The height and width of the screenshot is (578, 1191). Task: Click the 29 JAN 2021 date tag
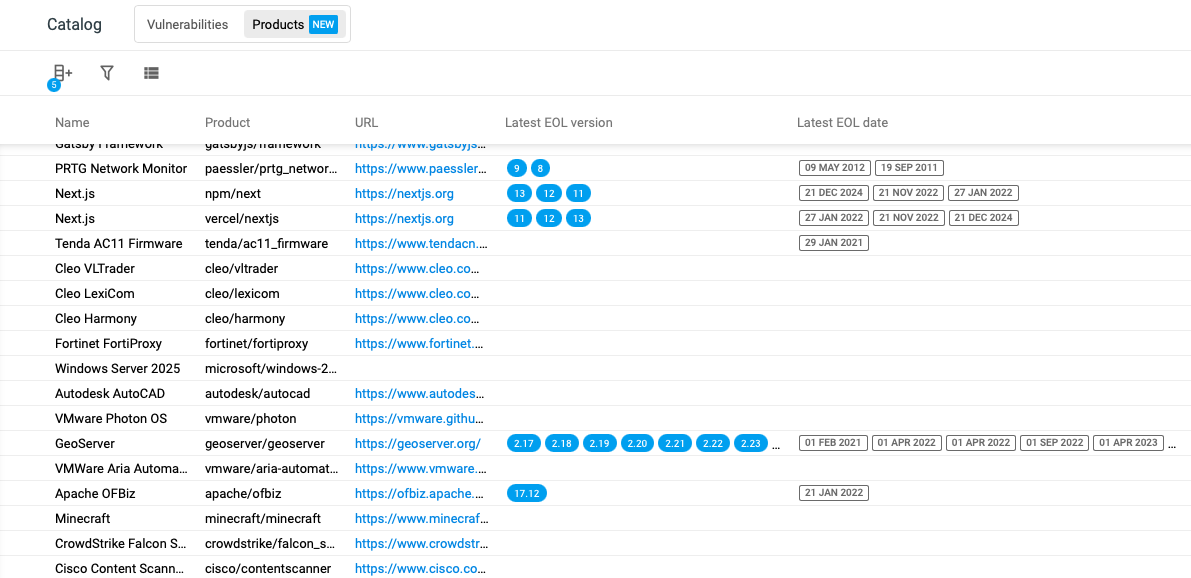(833, 243)
